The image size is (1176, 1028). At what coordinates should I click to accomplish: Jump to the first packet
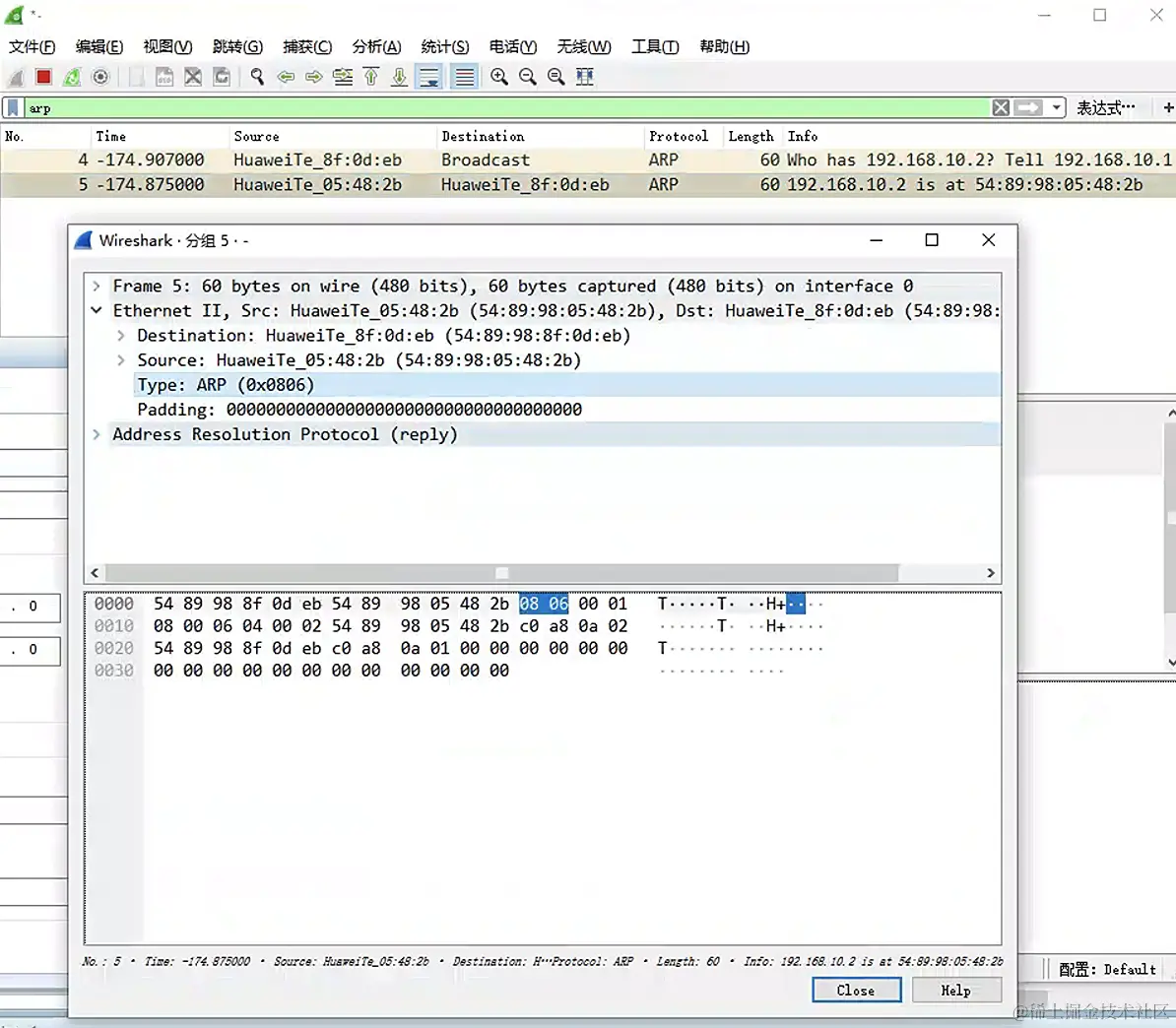coord(371,77)
